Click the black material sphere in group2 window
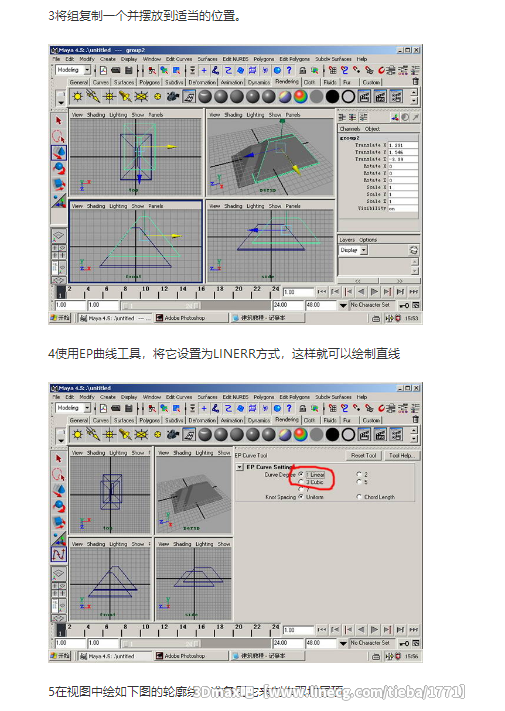 [332, 97]
